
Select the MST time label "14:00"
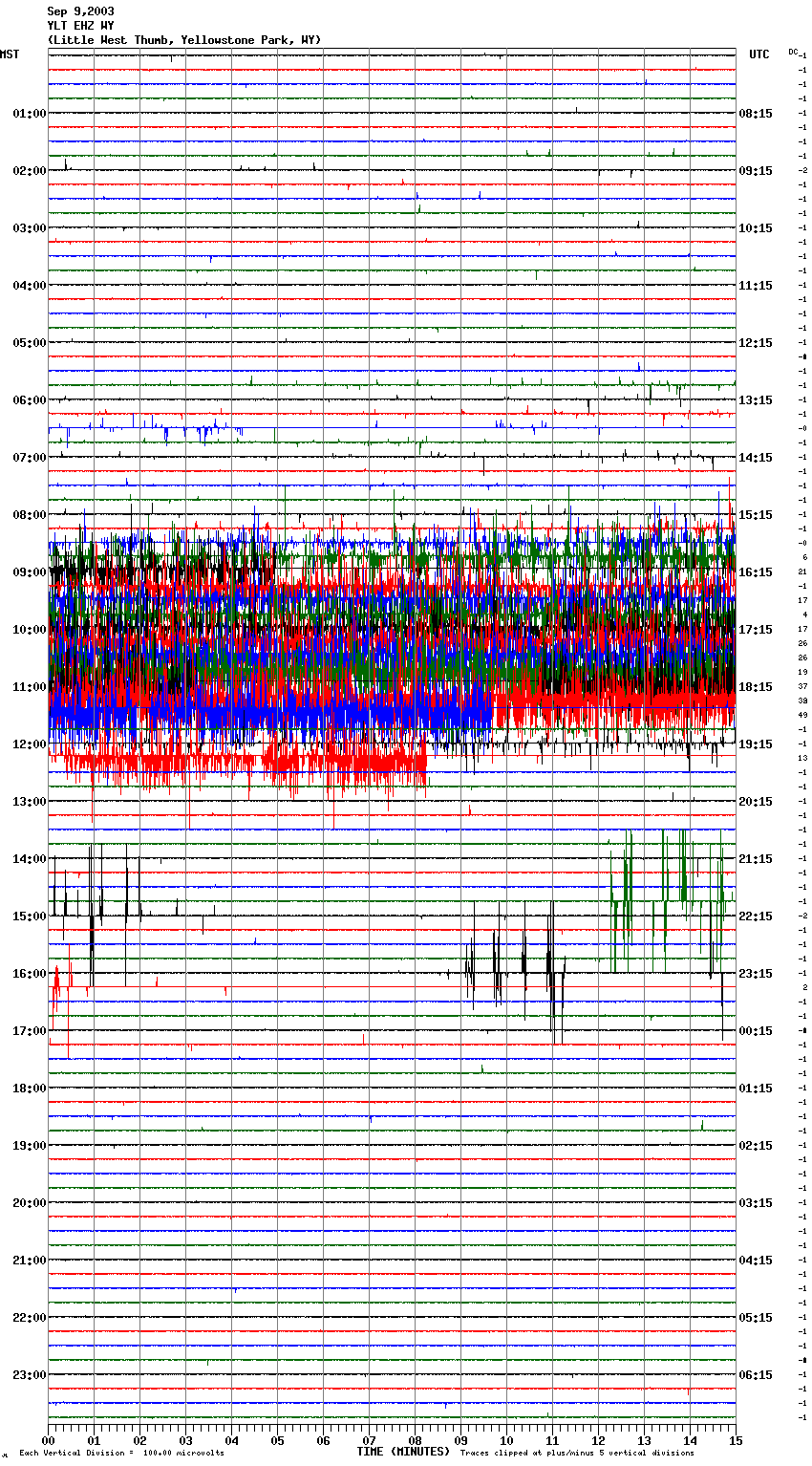(30, 859)
